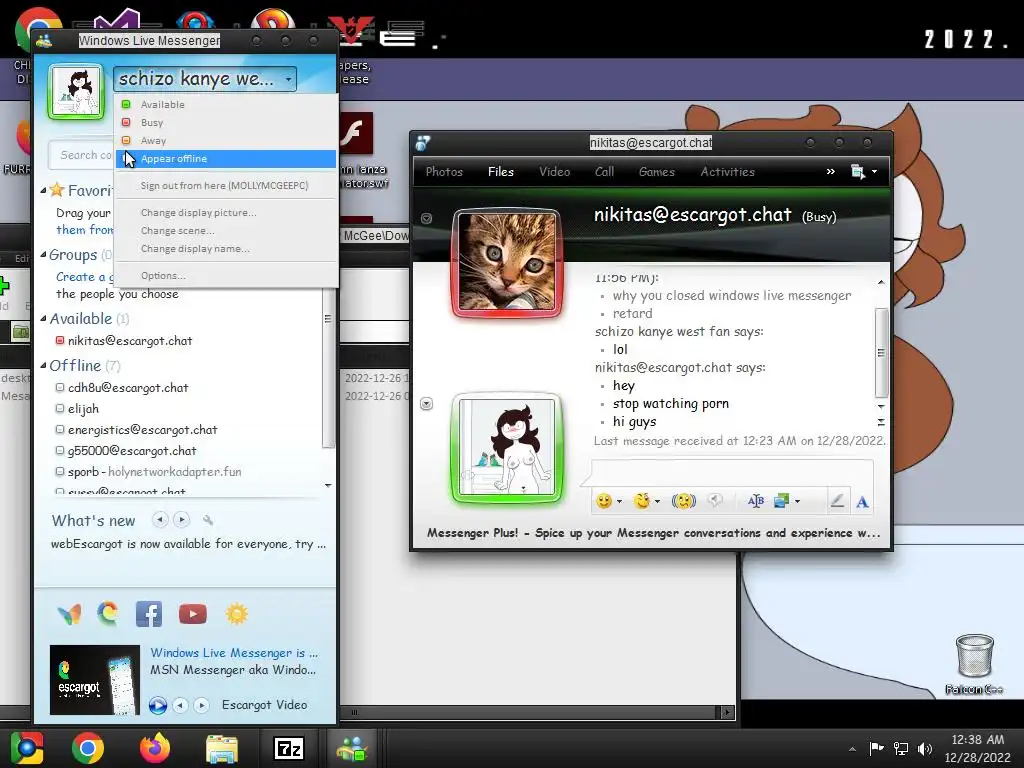Image resolution: width=1024 pixels, height=768 pixels.
Task: Open Recycle Bin on desktop
Action: (x=974, y=664)
